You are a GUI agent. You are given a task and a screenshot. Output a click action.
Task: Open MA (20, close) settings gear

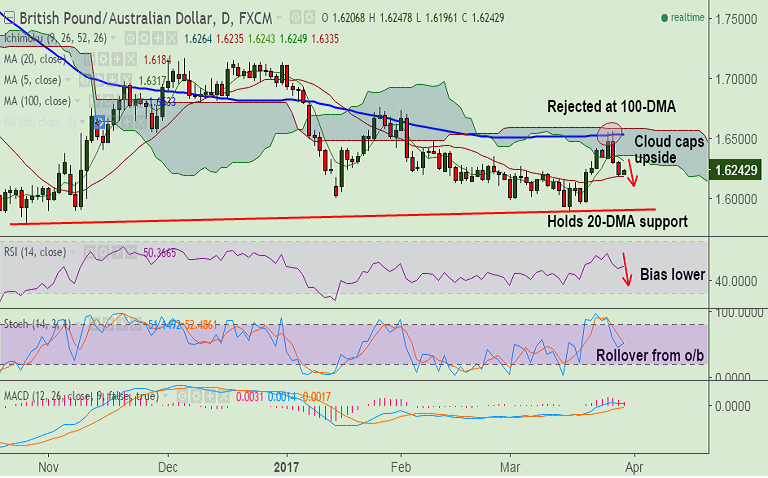pos(103,60)
